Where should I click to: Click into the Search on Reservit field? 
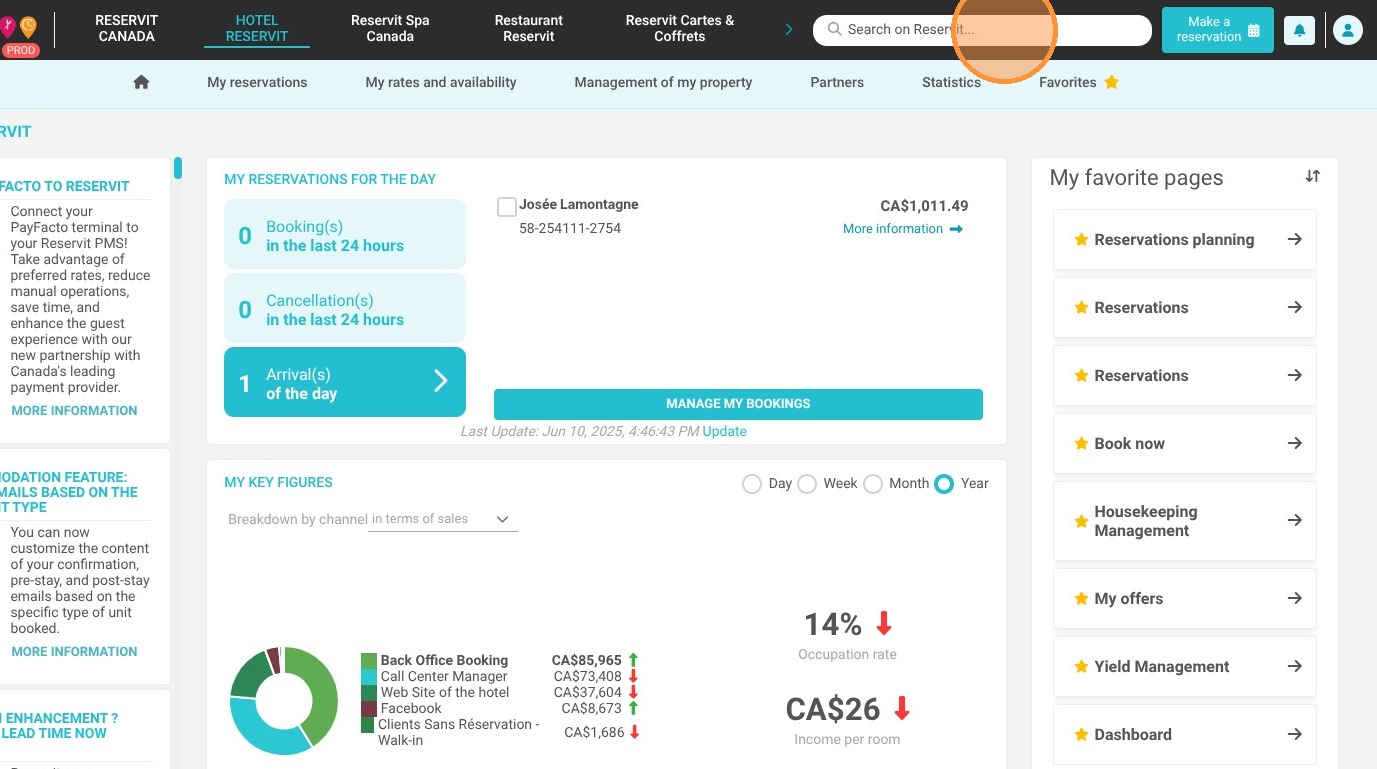[983, 30]
